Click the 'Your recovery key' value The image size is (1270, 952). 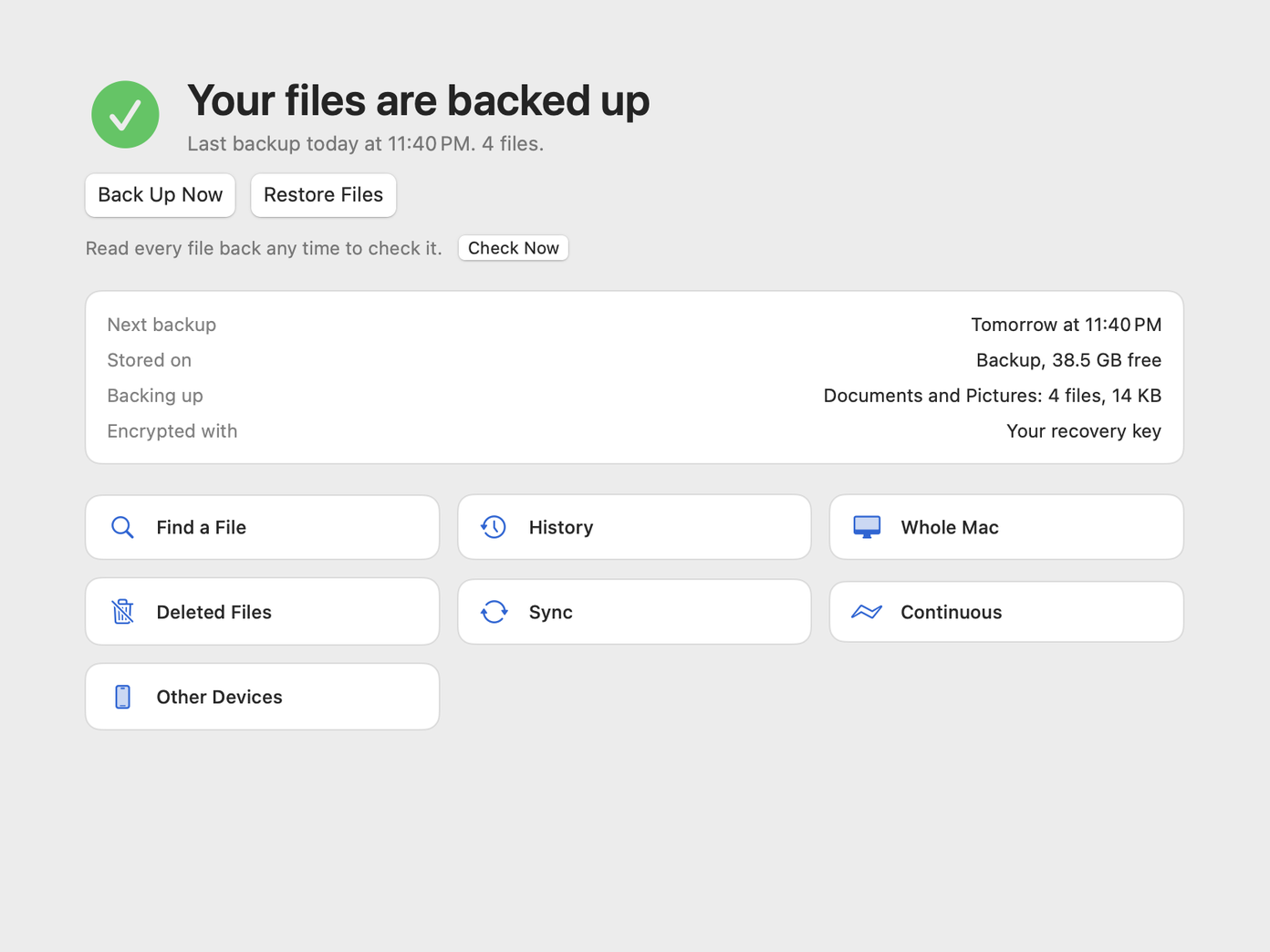point(1084,431)
